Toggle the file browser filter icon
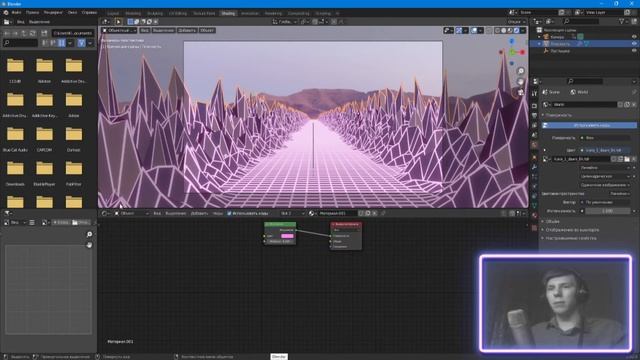The width and height of the screenshot is (640, 360). point(81,43)
